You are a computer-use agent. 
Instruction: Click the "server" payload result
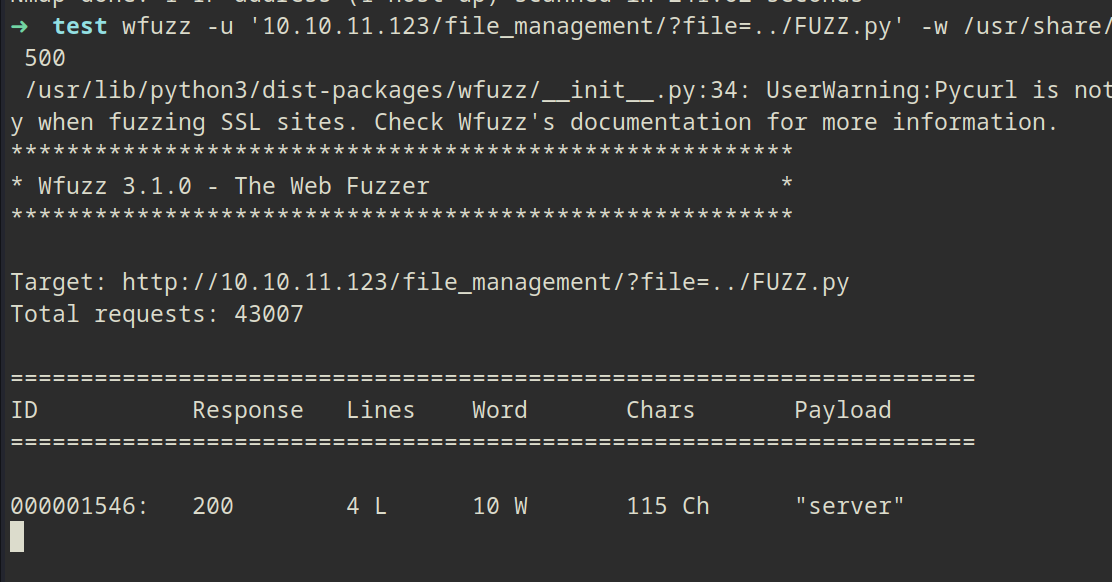849,506
